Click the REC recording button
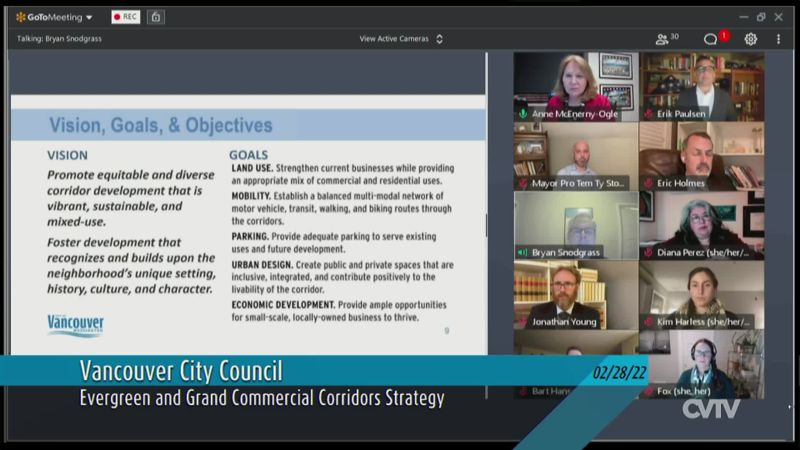Screen dimensions: 800x450 [126, 17]
